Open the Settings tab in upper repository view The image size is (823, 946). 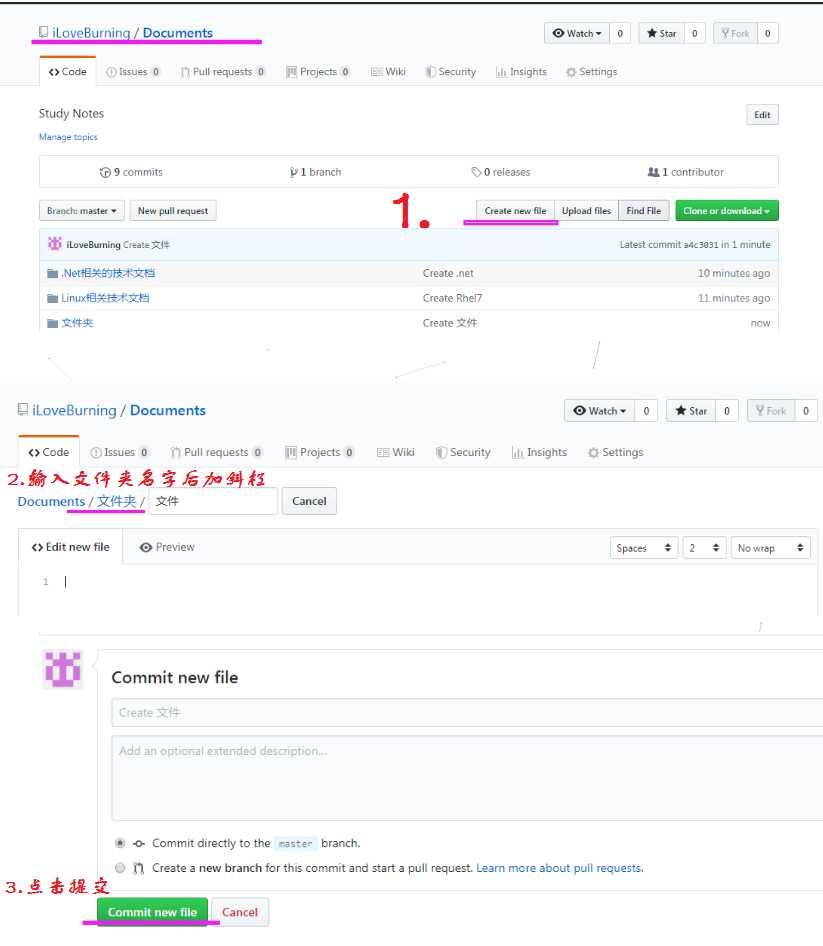(592, 72)
